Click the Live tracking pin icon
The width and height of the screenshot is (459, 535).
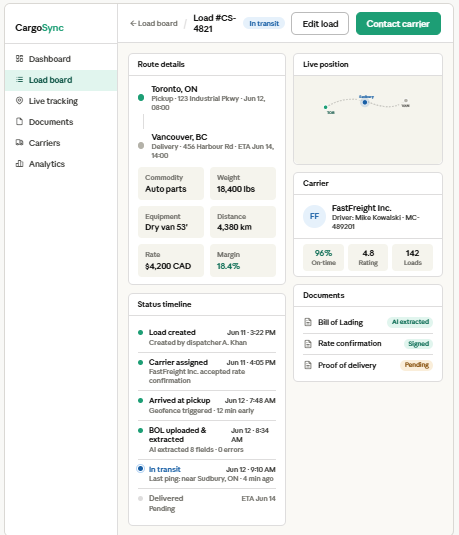pos(19,101)
